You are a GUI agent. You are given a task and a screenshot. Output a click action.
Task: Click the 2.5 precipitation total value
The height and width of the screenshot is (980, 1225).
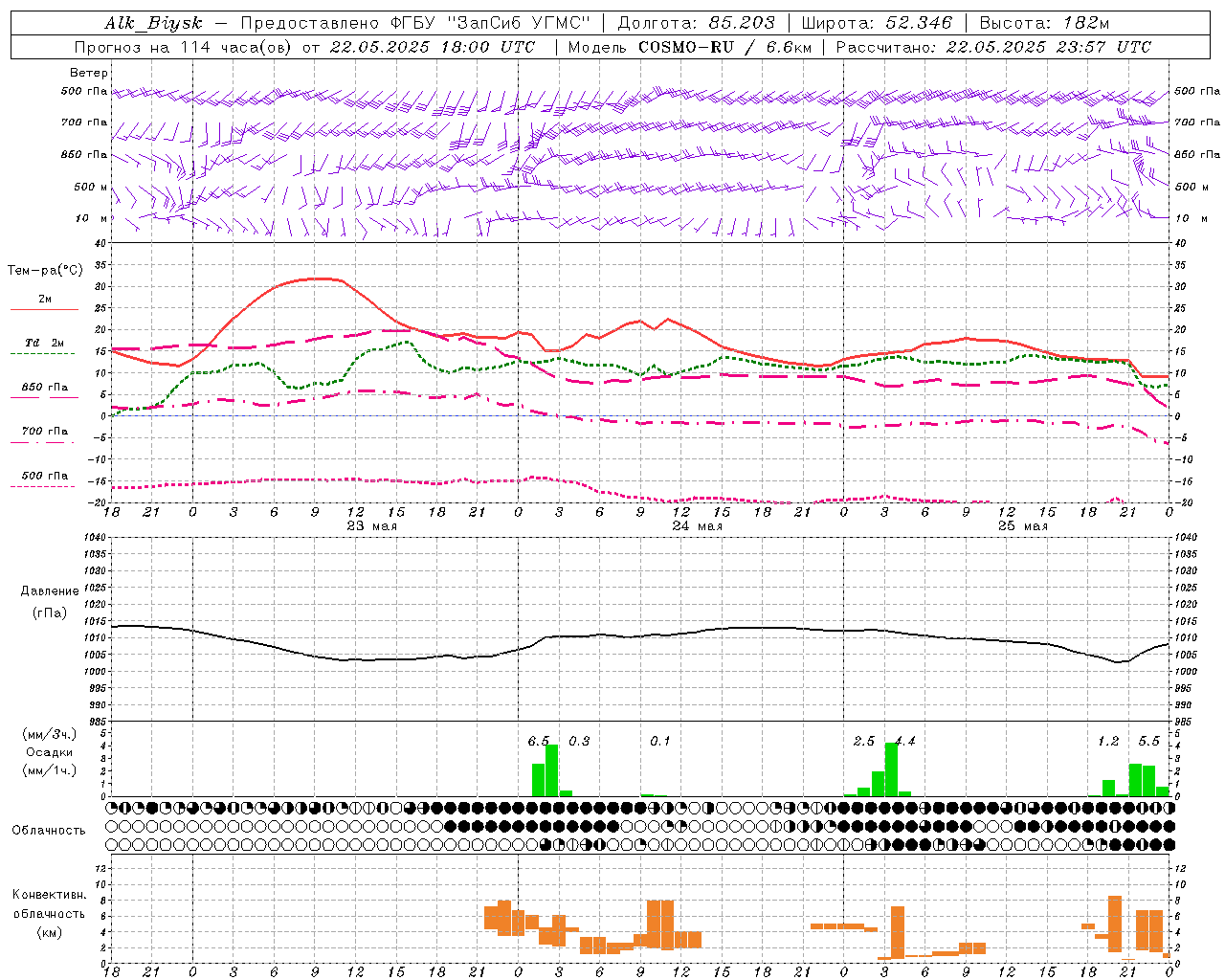pyautogui.click(x=864, y=741)
